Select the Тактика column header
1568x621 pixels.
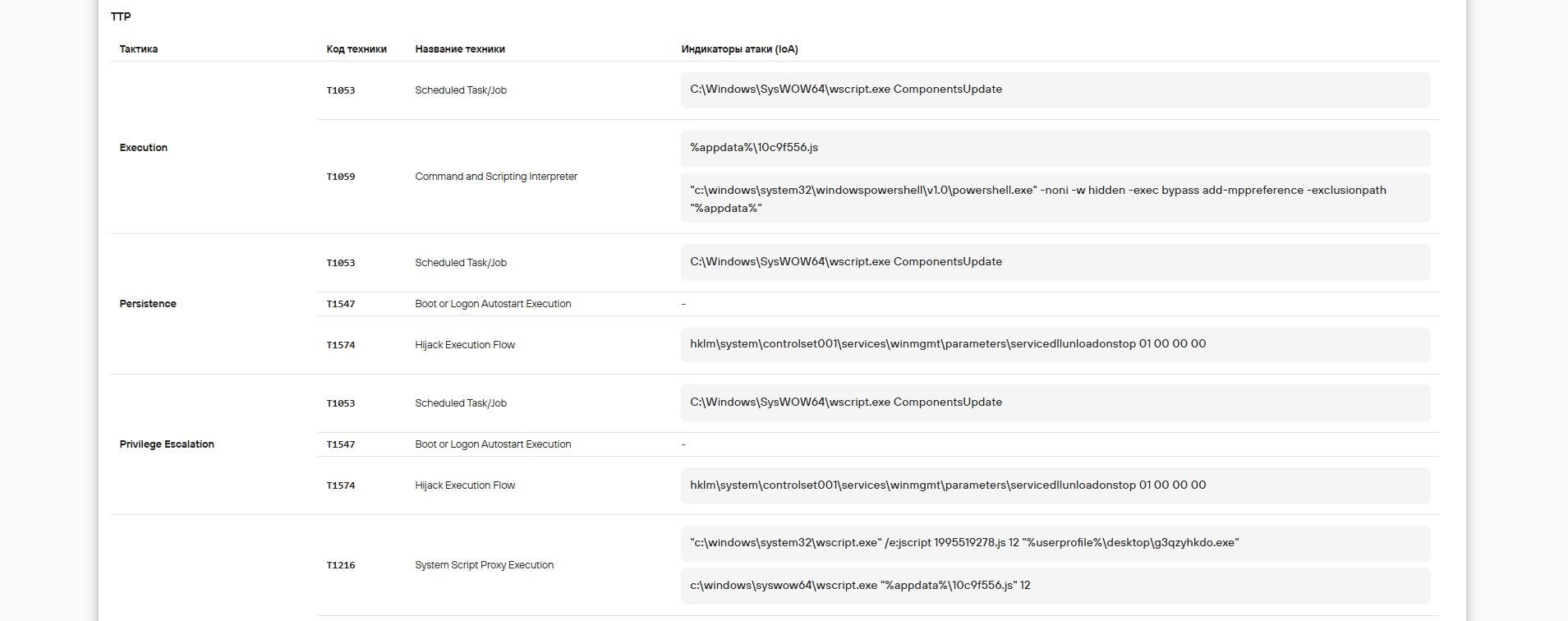click(x=139, y=49)
